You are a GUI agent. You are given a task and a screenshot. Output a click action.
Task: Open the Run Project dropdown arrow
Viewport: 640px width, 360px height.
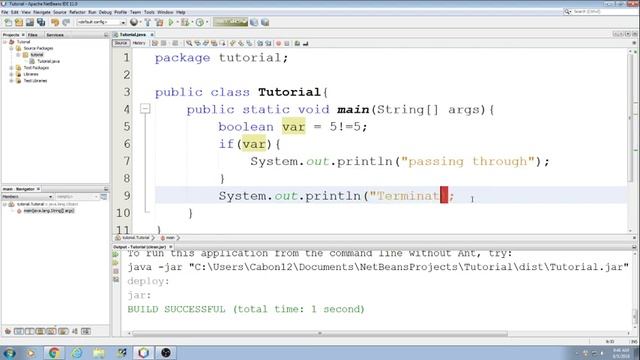point(178,22)
